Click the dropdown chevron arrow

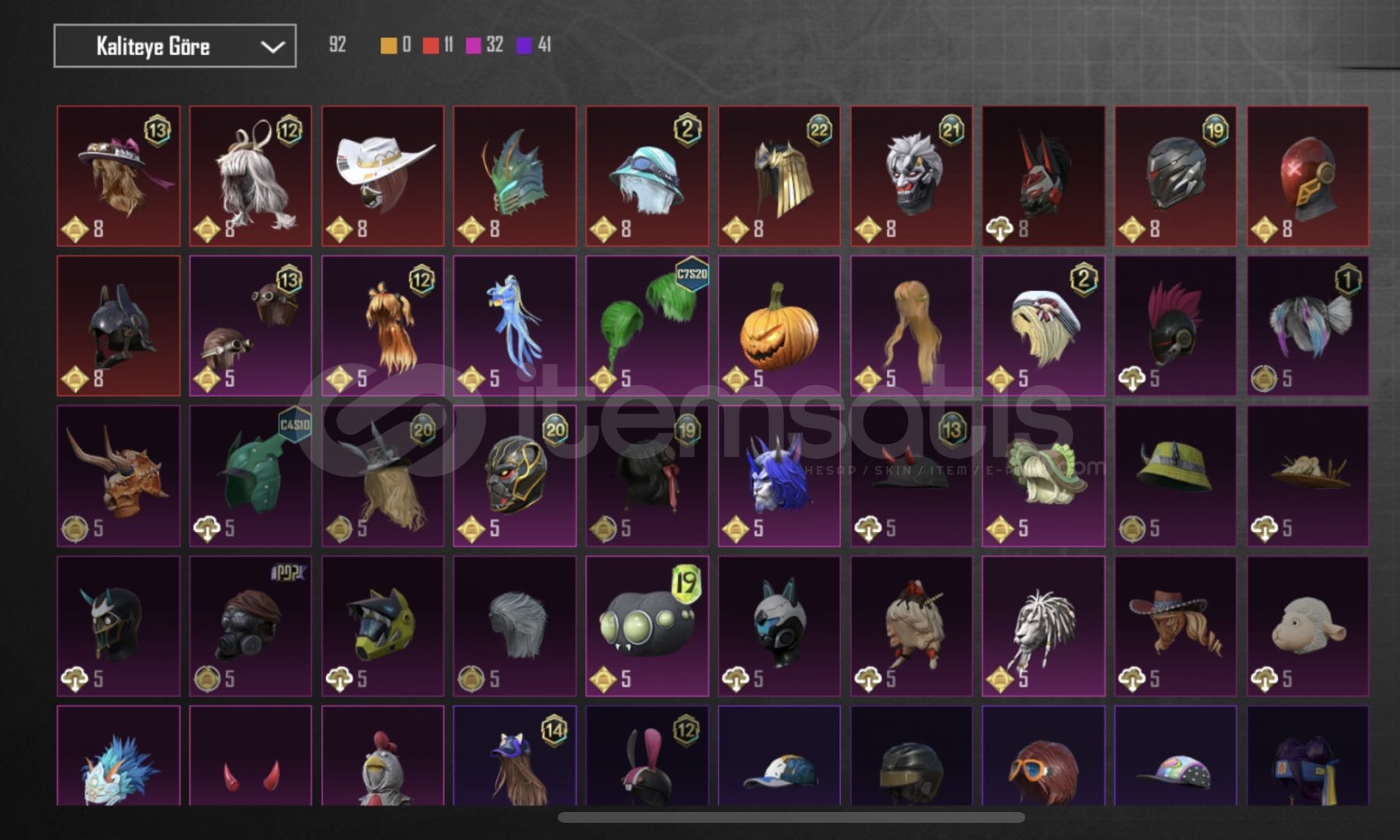pos(272,47)
